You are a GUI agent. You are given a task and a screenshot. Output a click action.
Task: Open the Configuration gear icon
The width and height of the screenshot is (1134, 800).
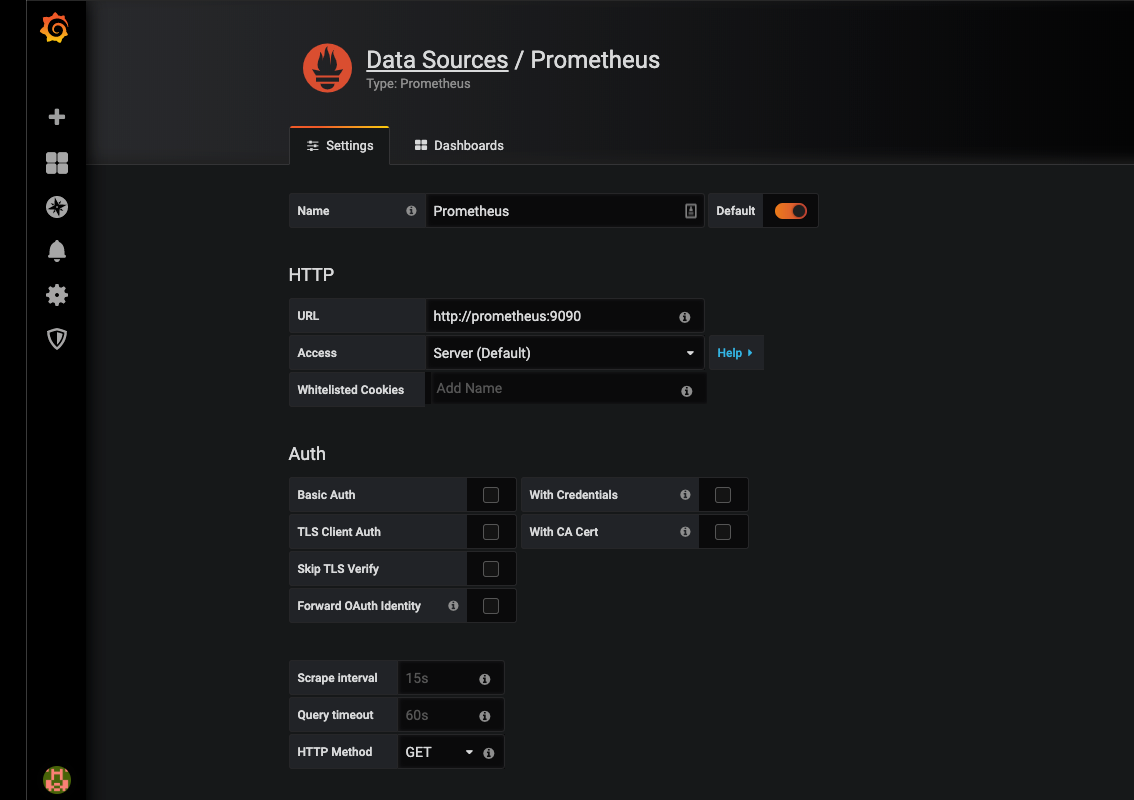56,294
